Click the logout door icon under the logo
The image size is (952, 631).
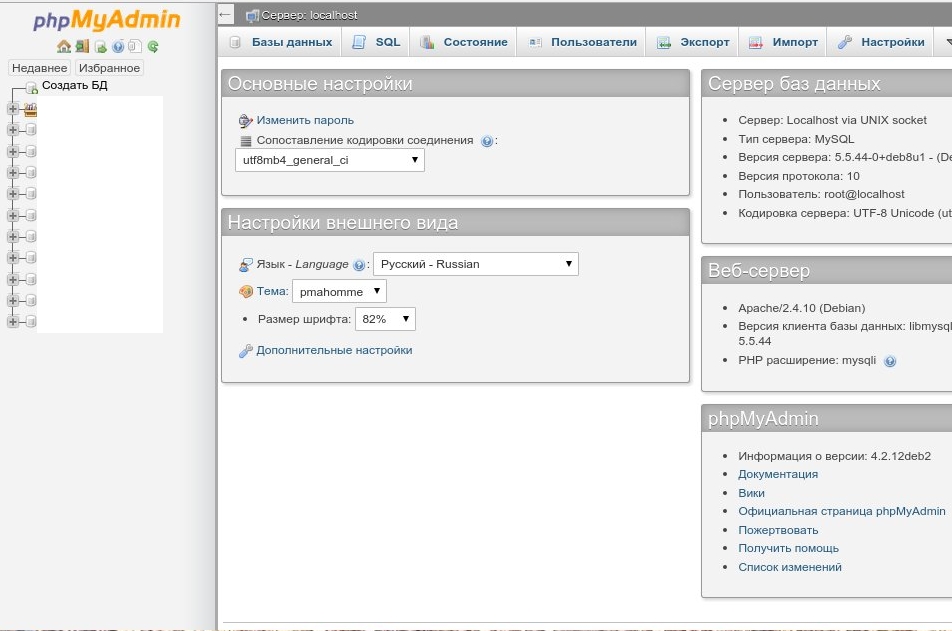click(x=83, y=46)
